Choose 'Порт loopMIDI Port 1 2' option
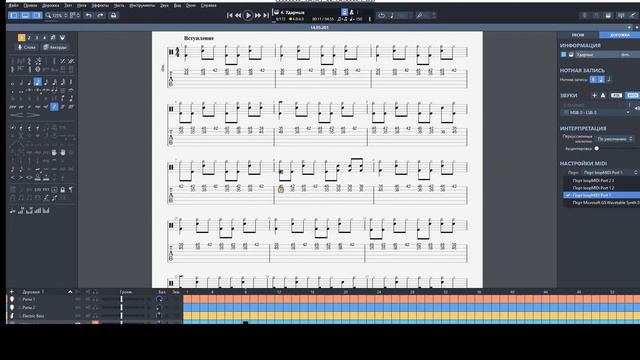Screen dimensions: 640x360 click(602, 188)
